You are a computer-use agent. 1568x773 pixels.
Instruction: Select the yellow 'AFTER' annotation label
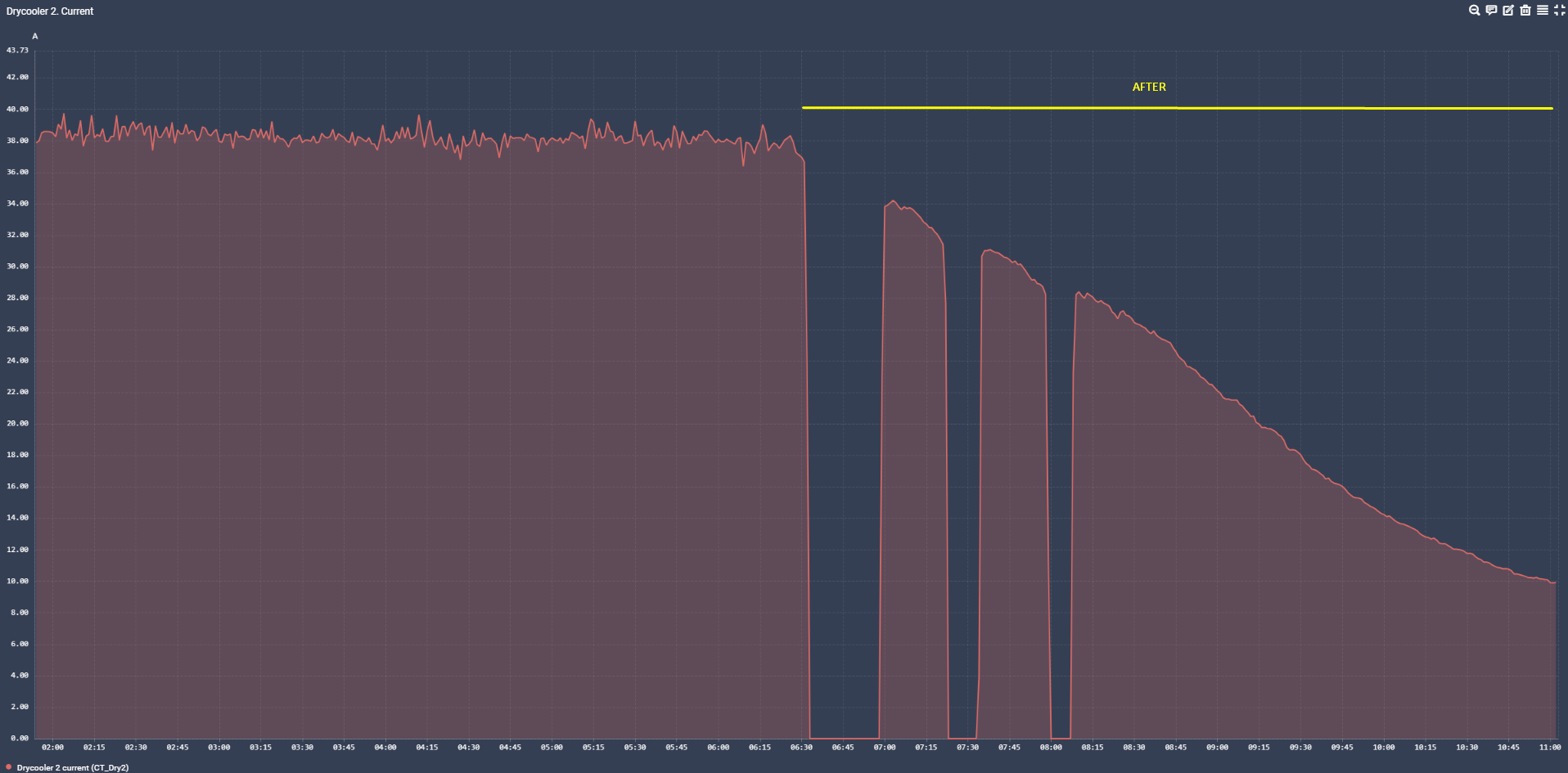[1149, 86]
